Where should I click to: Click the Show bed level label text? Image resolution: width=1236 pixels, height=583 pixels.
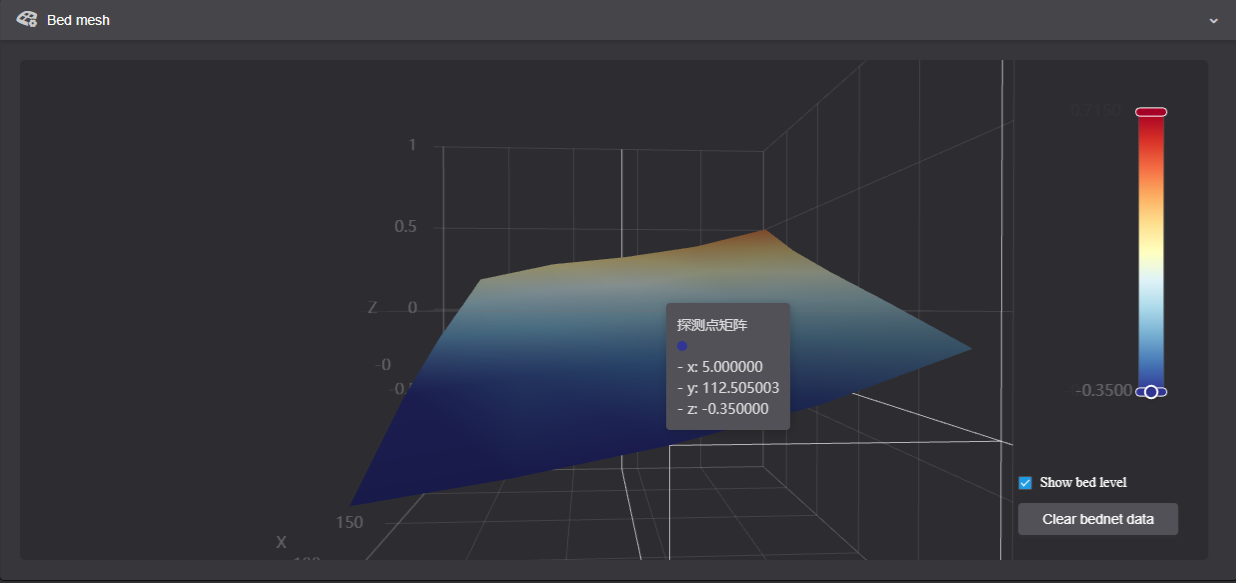click(x=1082, y=483)
